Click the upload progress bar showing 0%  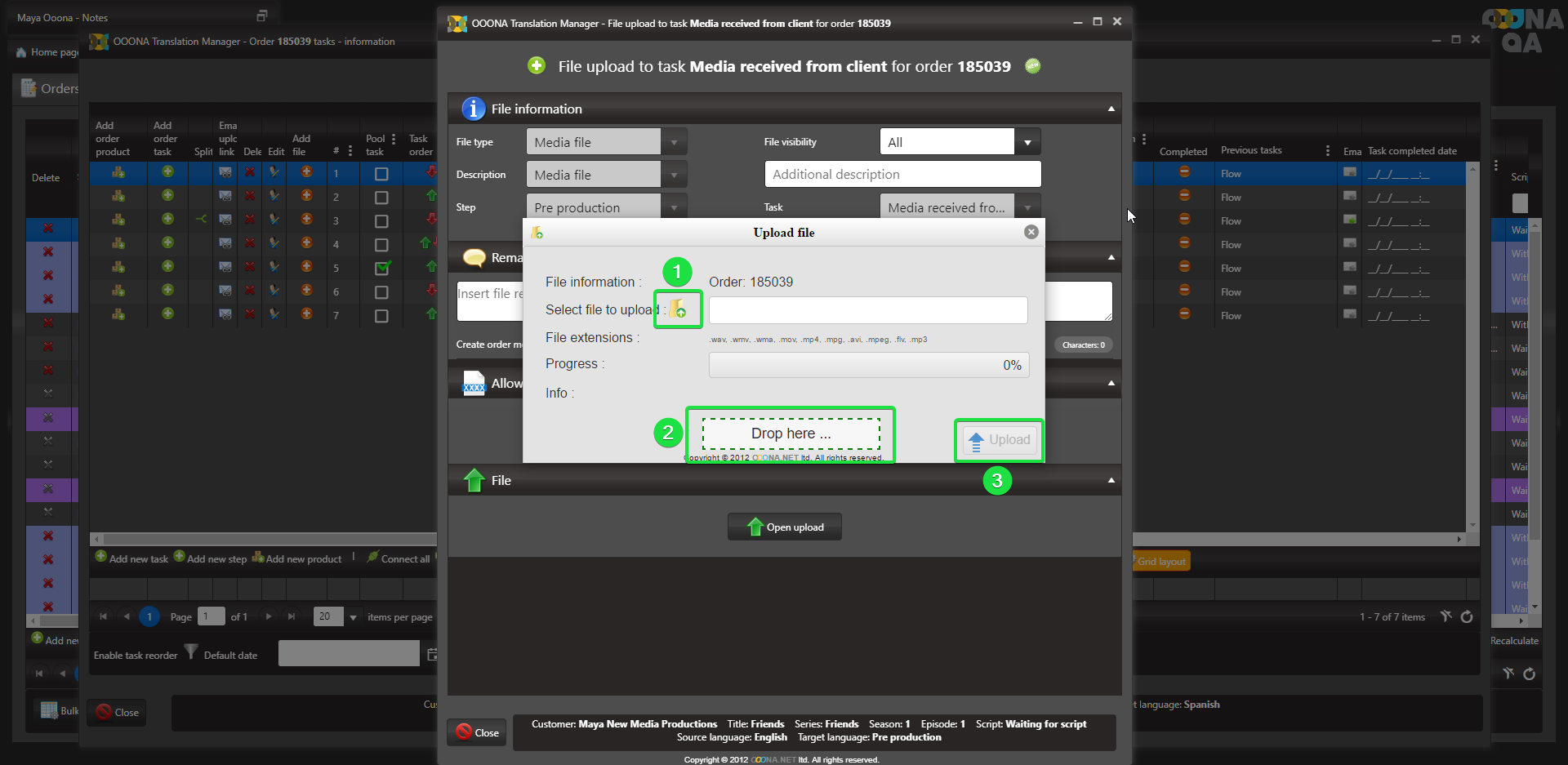[868, 365]
